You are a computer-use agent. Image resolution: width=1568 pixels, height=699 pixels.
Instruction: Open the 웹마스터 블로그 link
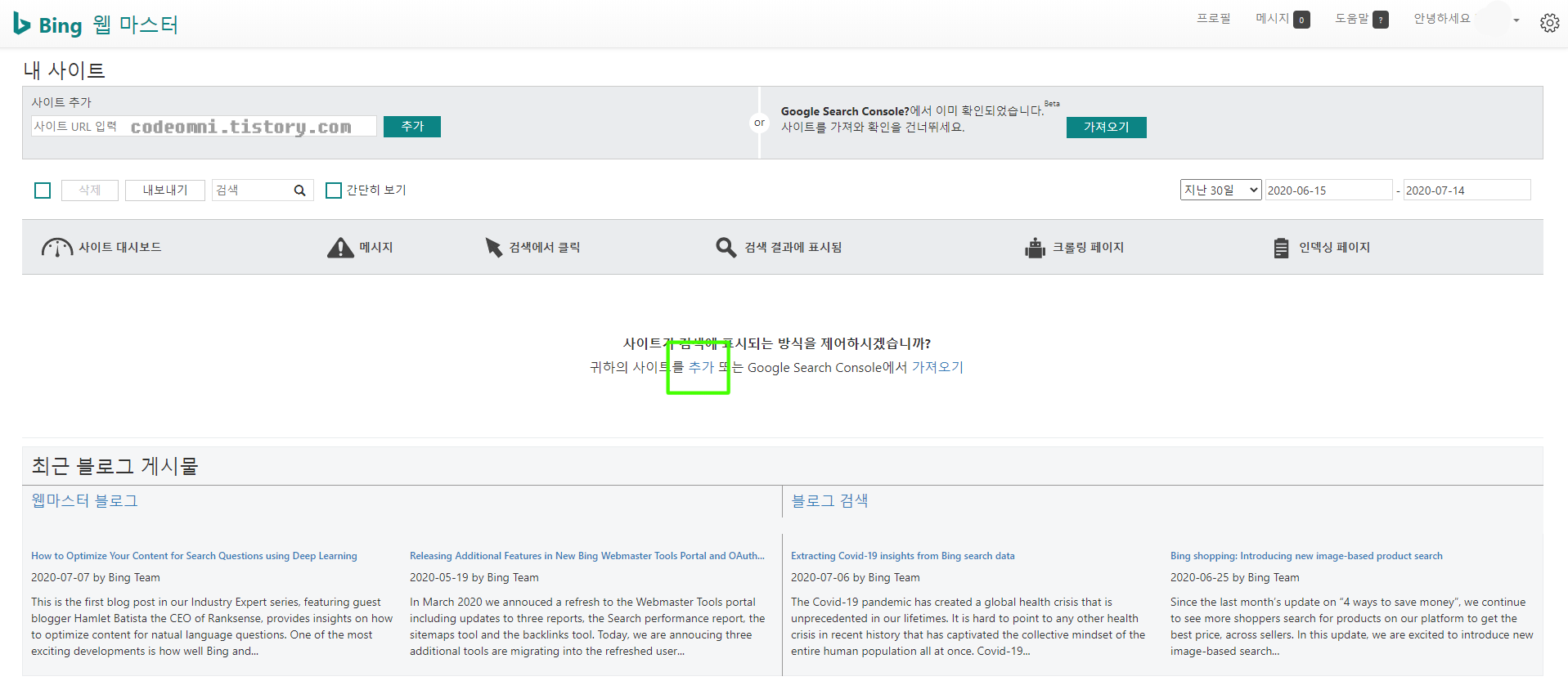coord(84,500)
